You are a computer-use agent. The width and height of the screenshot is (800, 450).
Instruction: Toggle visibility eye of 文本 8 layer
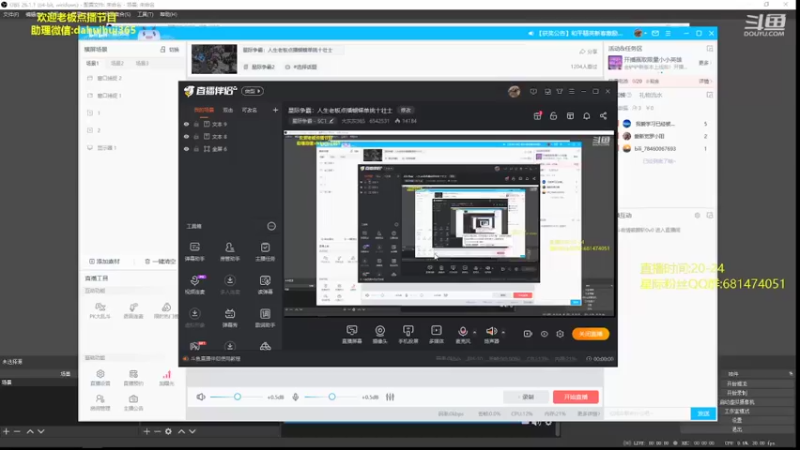[x=186, y=137]
